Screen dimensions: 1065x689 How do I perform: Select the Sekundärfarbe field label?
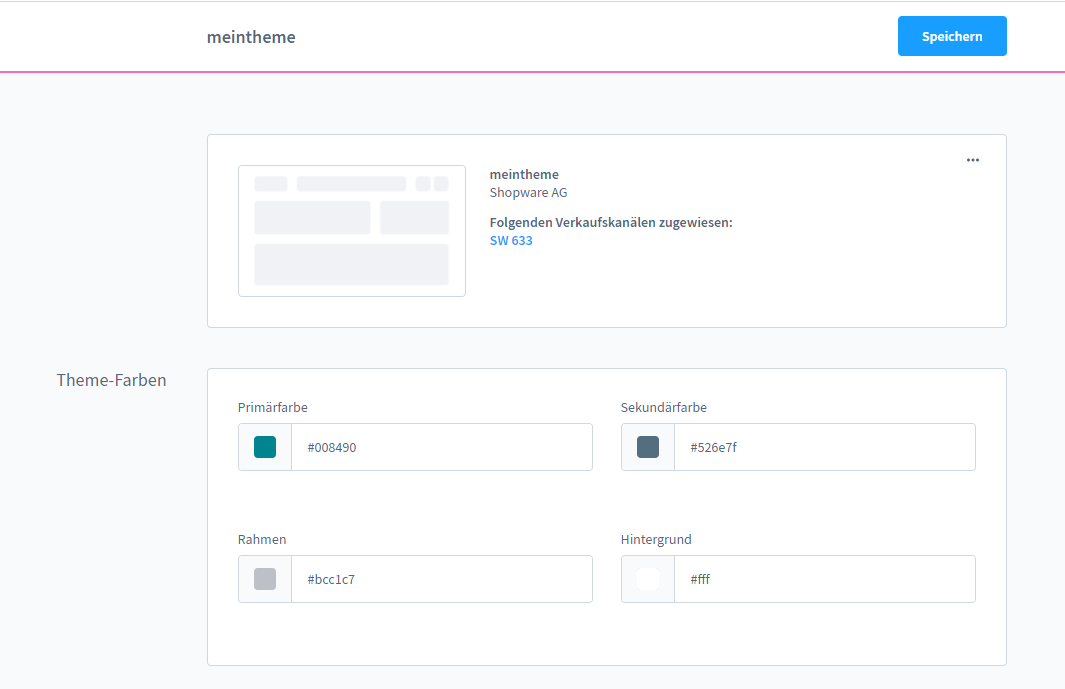tap(664, 407)
